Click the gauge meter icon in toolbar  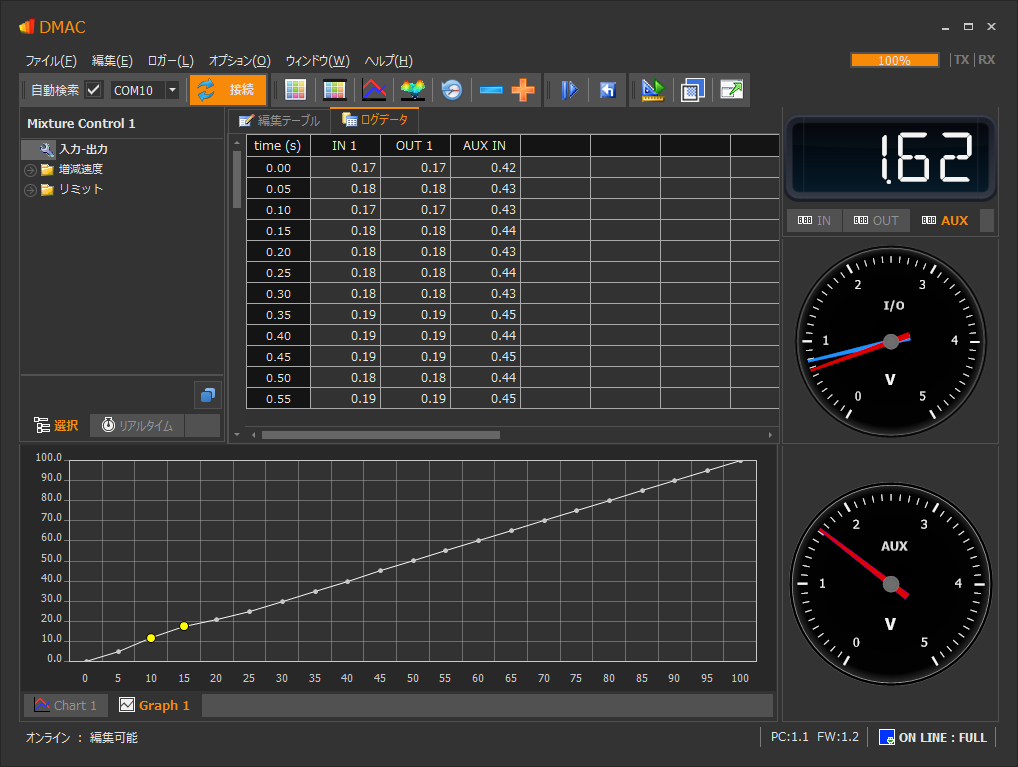(x=452, y=90)
